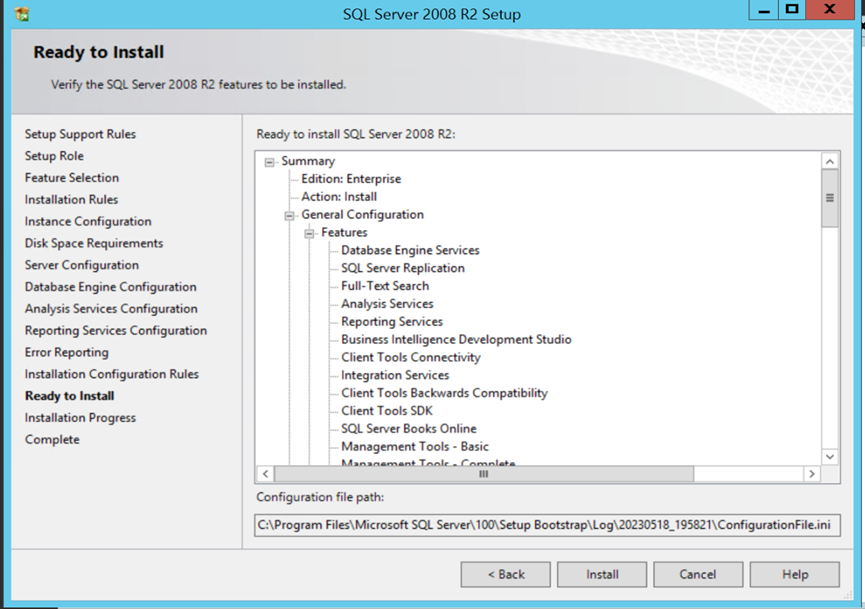Select Database Engine Services in the tree
This screenshot has height=609, width=865.
click(x=410, y=250)
